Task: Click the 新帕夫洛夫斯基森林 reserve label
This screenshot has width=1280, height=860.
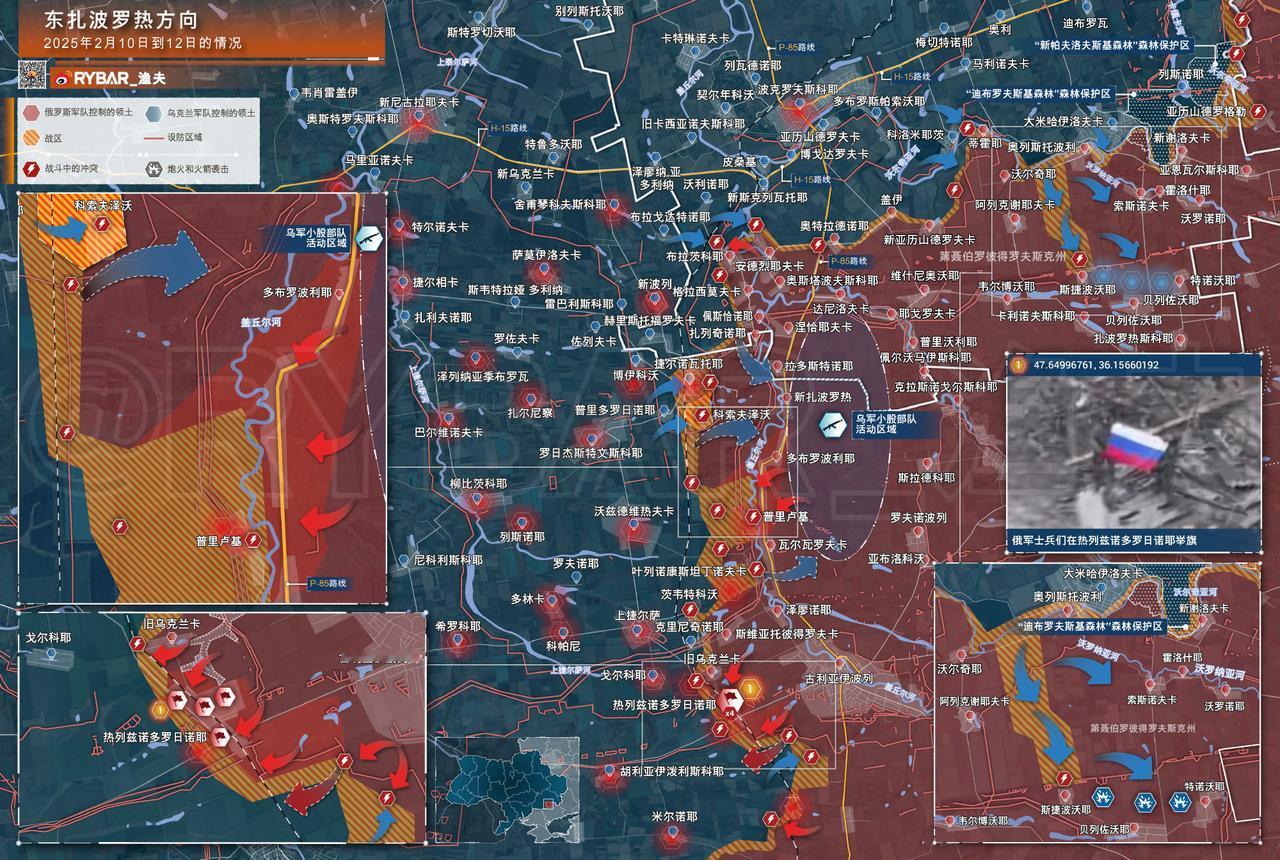Action: point(1112,46)
